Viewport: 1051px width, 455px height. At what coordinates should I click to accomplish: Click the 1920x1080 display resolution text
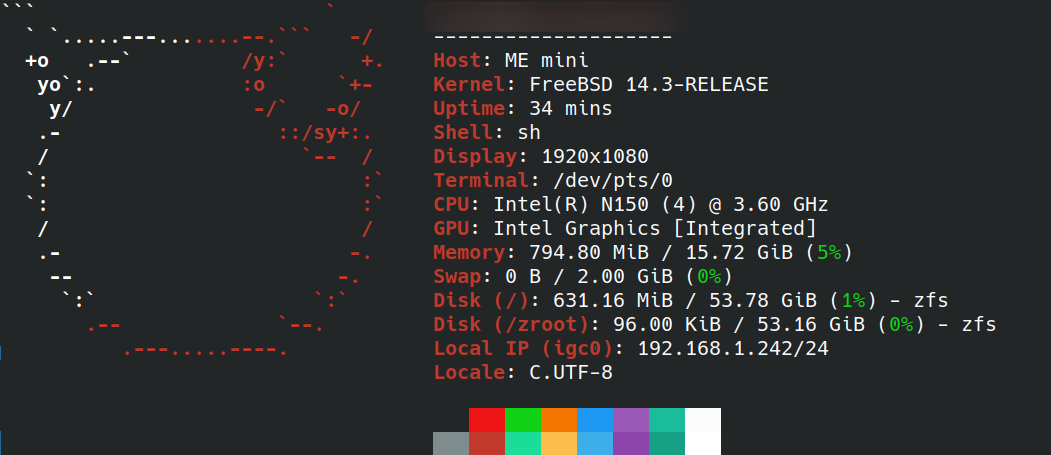tap(595, 156)
